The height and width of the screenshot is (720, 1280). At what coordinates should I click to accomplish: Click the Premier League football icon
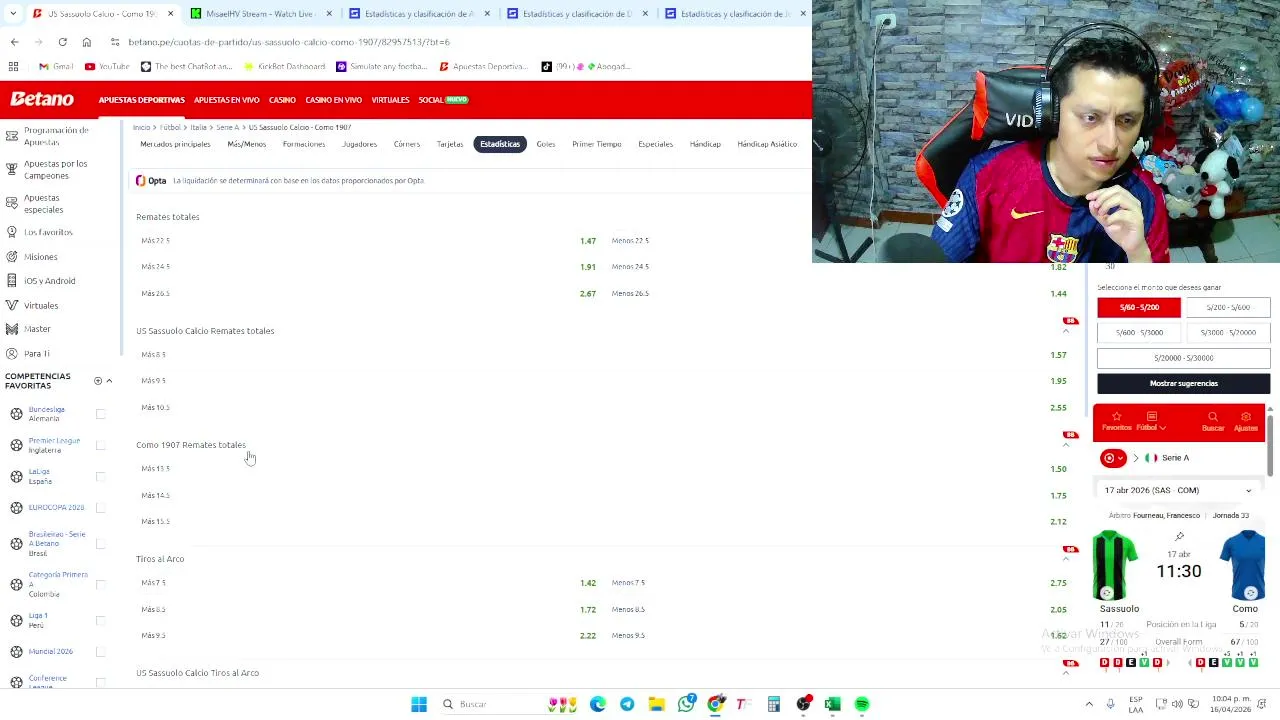(16, 445)
